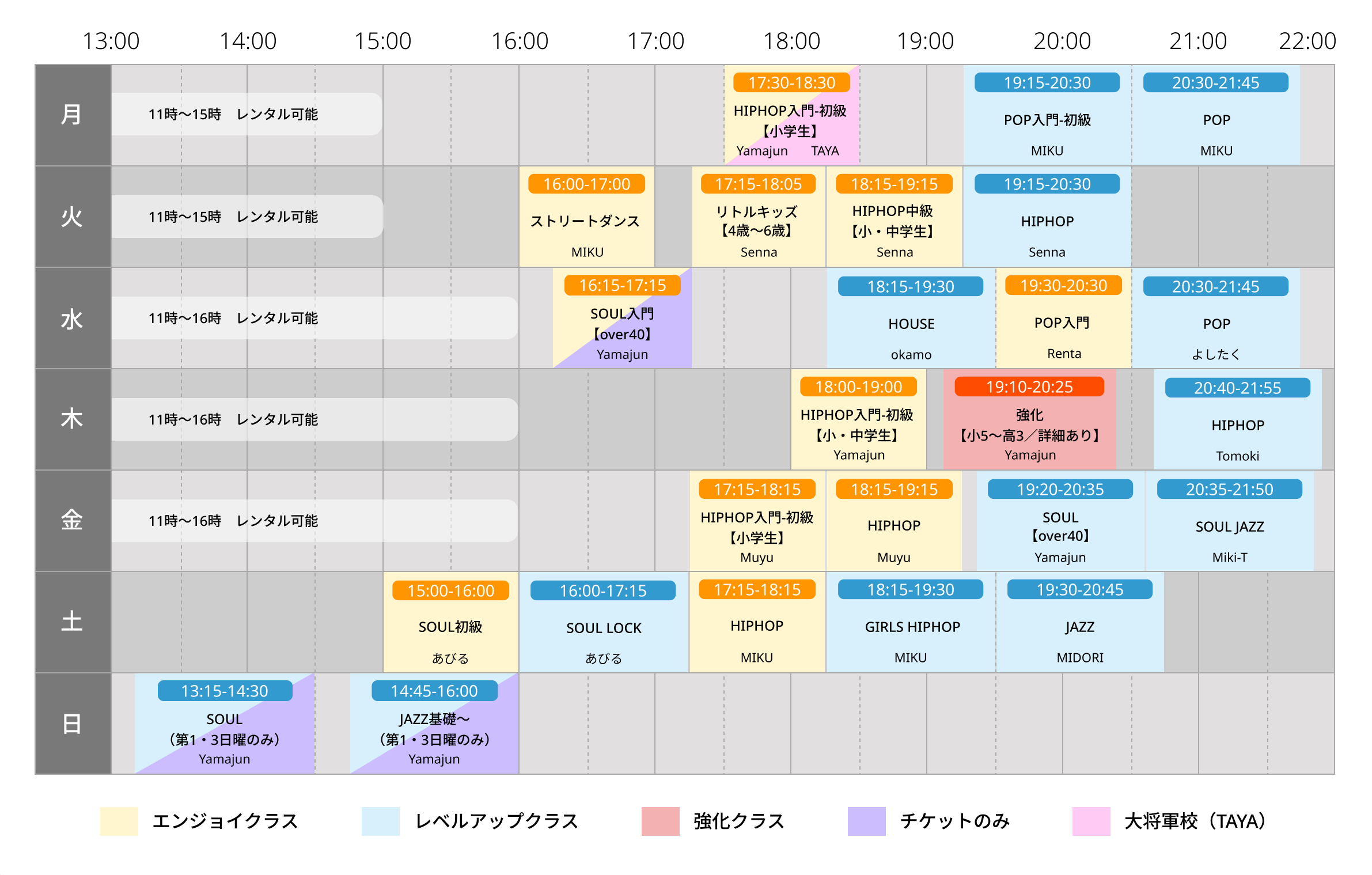Click the Sunday 14:45-16:00 time badge
The width and height of the screenshot is (1372, 875).
[434, 691]
